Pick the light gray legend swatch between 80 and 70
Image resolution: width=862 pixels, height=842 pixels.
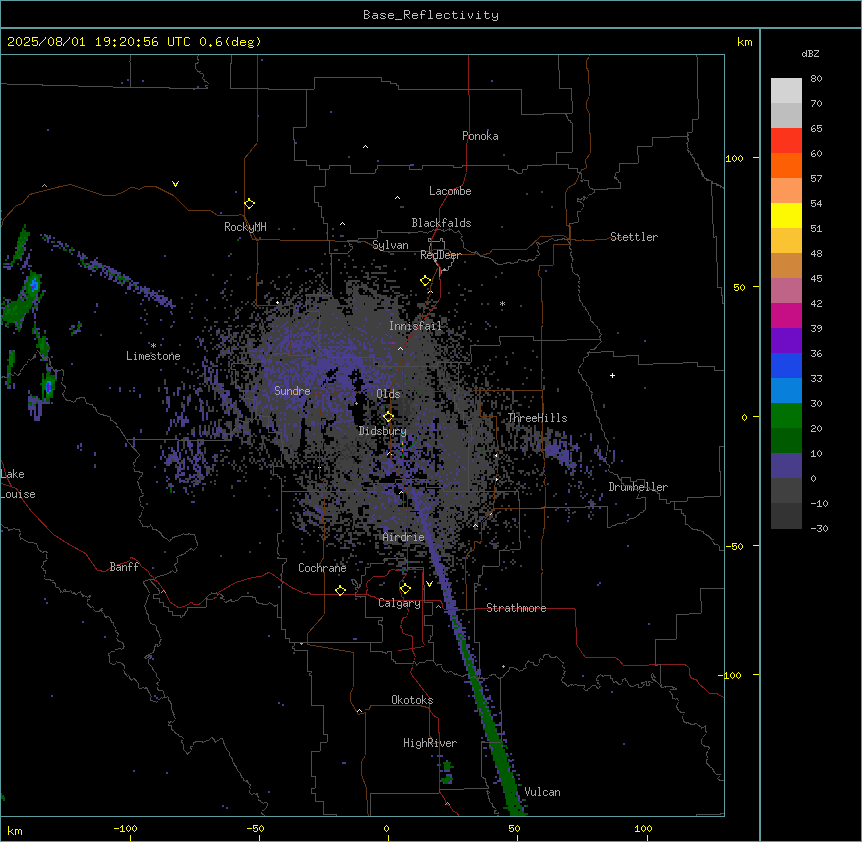(786, 91)
